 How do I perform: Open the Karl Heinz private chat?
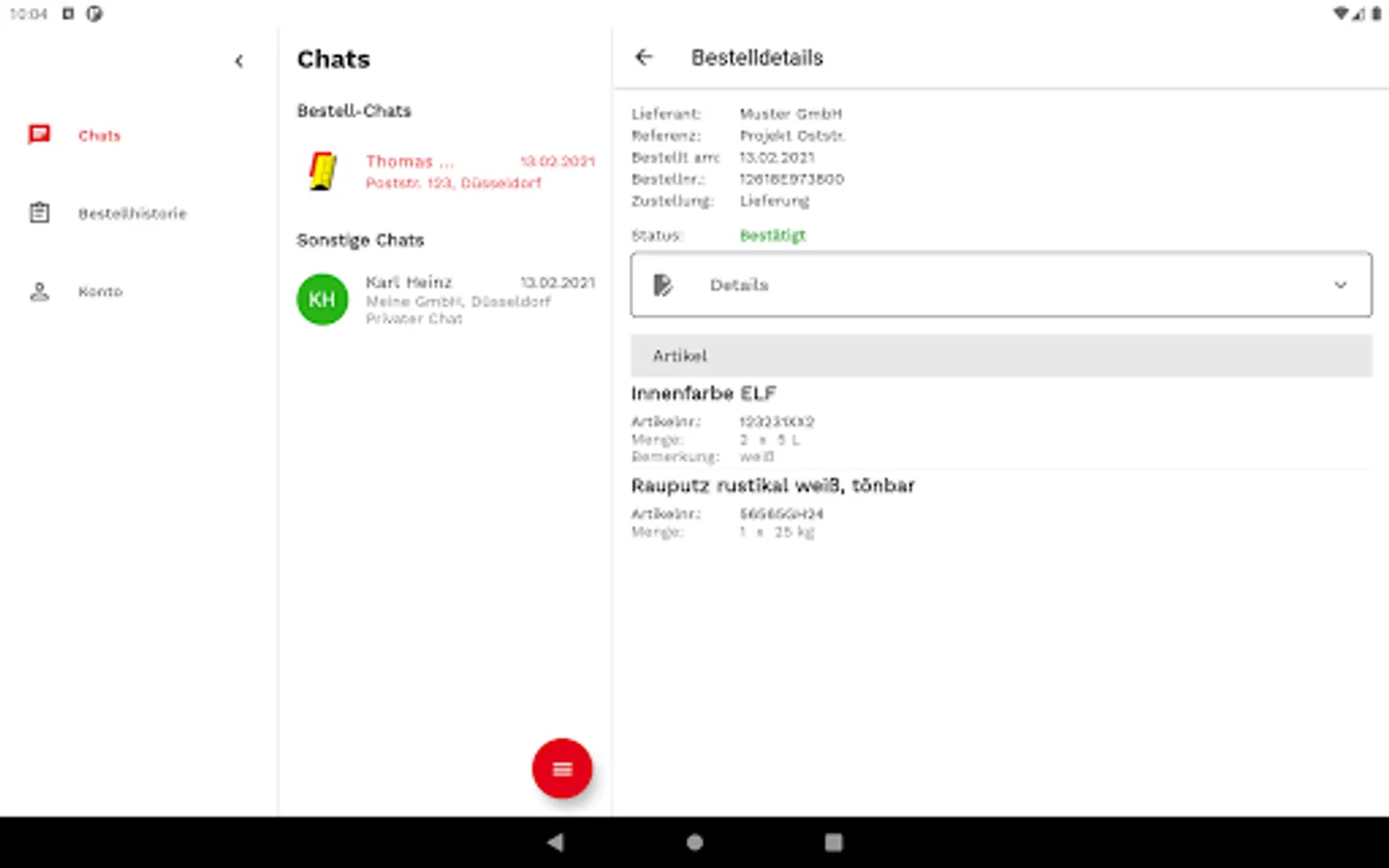click(446, 299)
